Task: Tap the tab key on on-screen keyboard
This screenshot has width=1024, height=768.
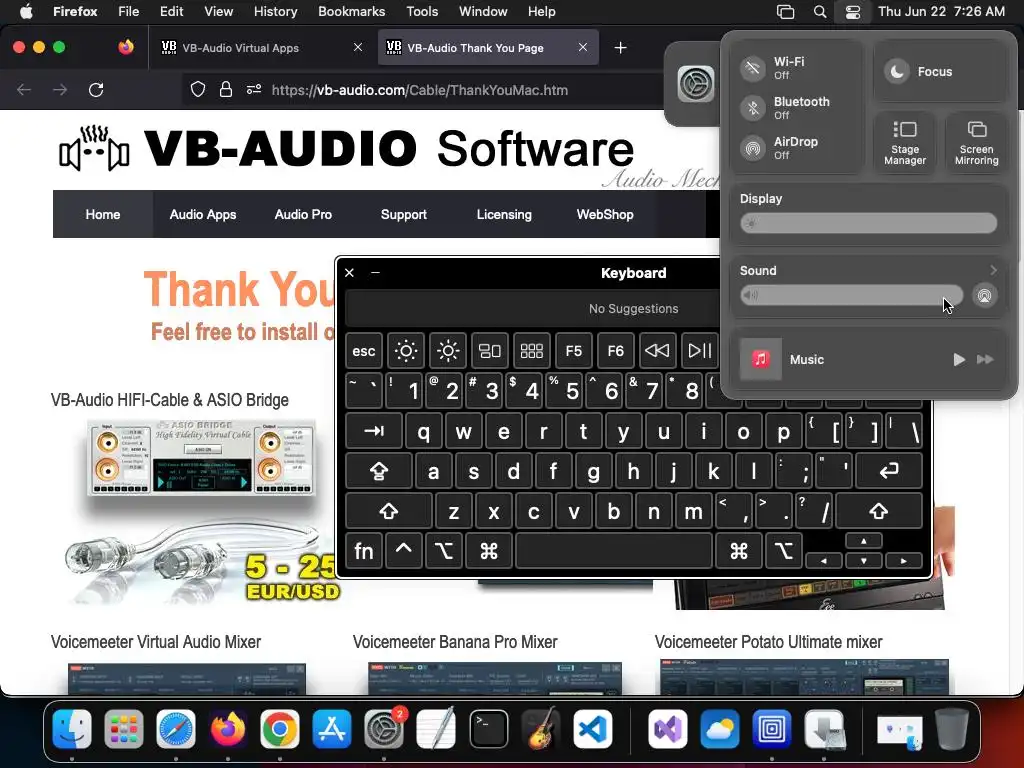Action: [374, 431]
